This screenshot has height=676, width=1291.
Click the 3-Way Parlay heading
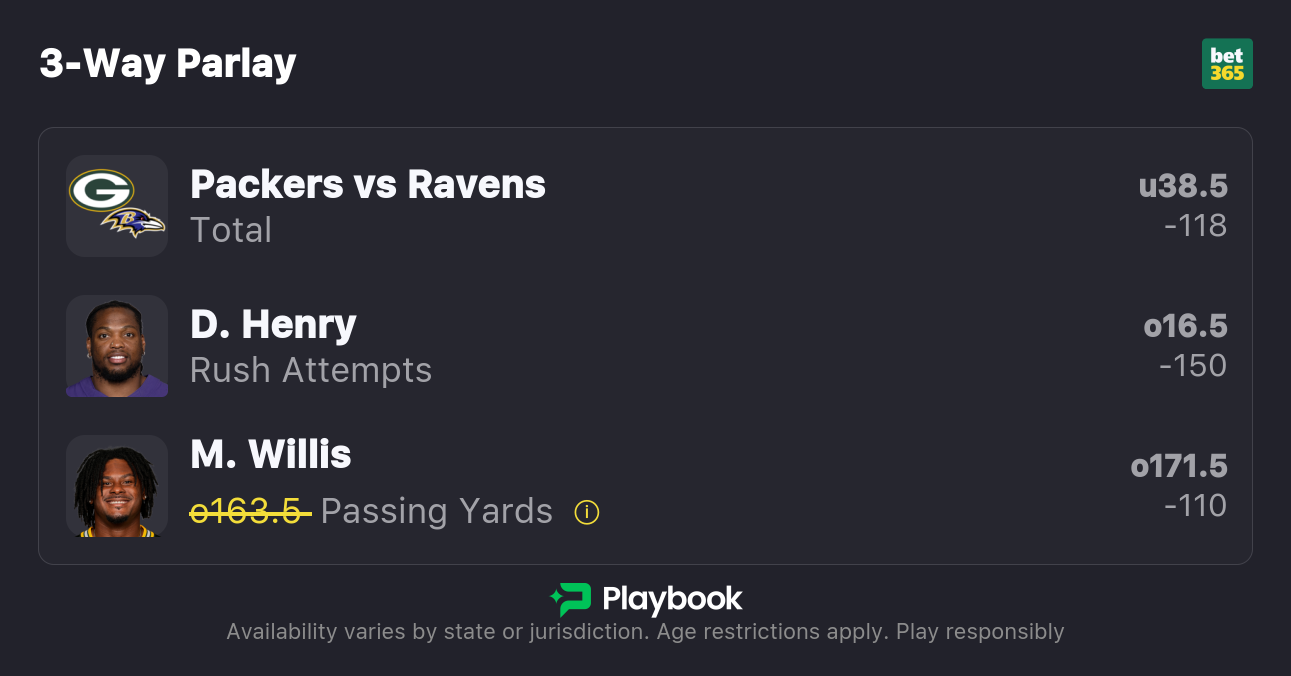click(x=168, y=64)
